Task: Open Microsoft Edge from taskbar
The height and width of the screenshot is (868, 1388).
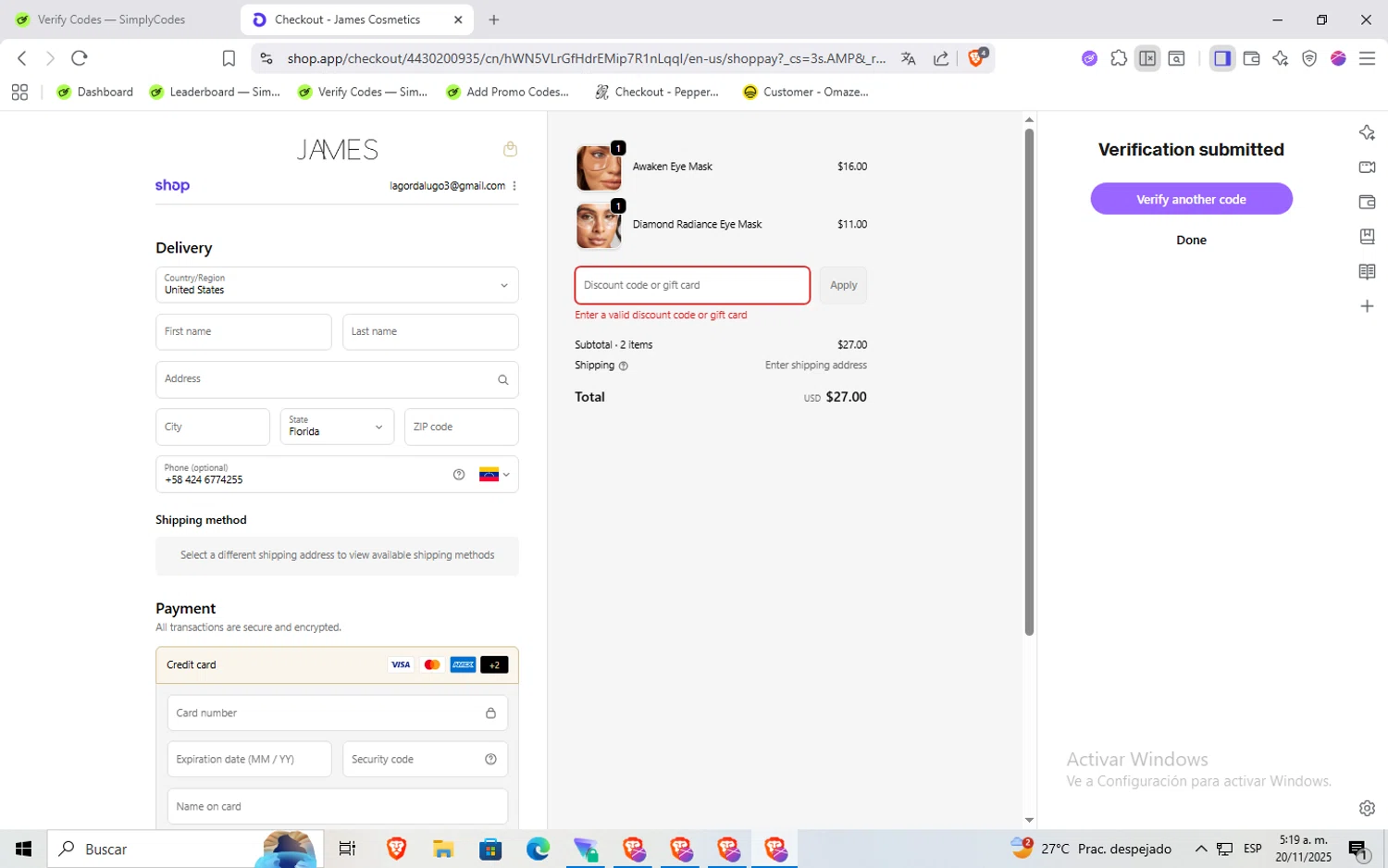Action: [538, 849]
